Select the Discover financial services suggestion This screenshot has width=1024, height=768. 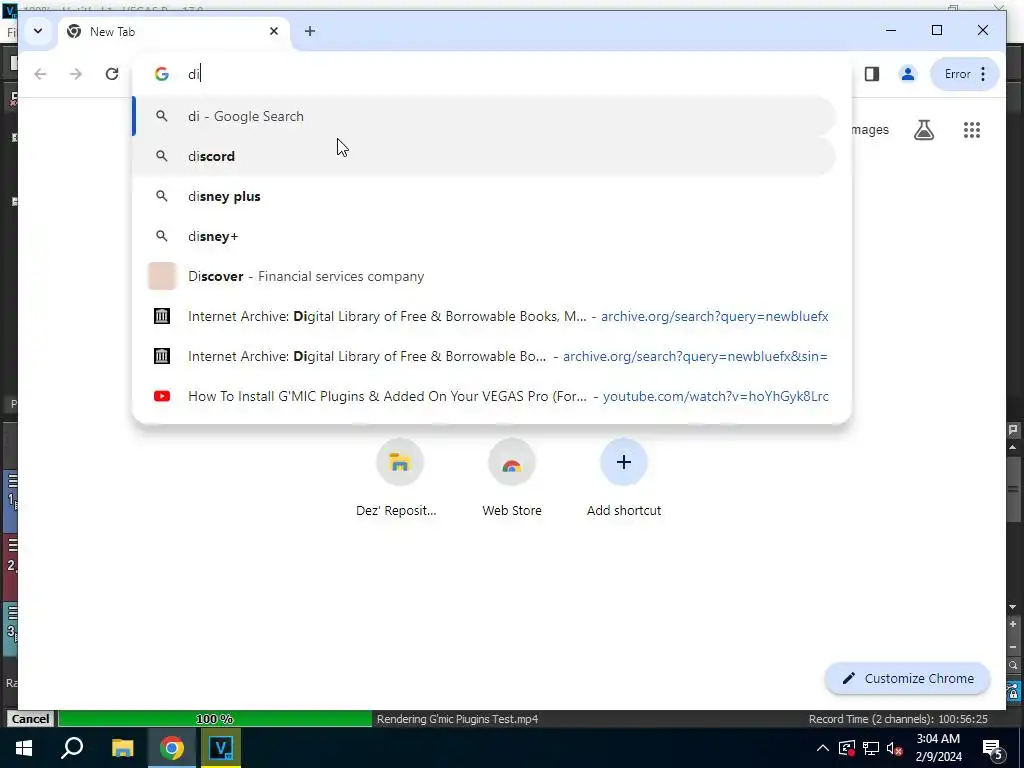point(485,276)
